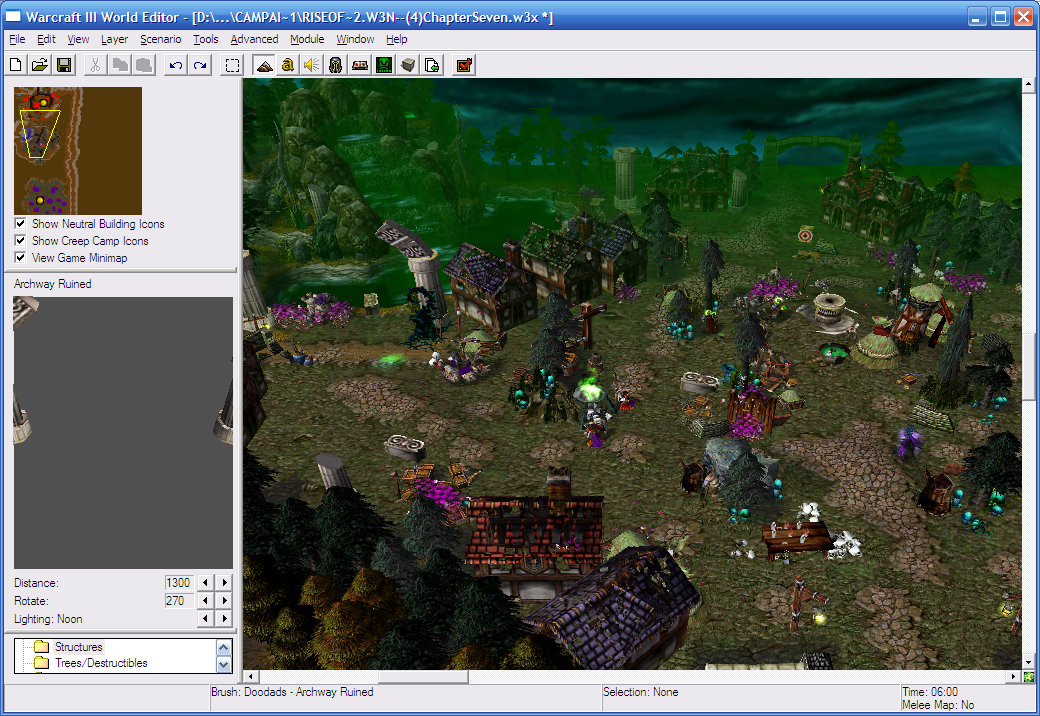Click the "Time: 06:00" status text
1040x716 pixels.
pos(930,691)
